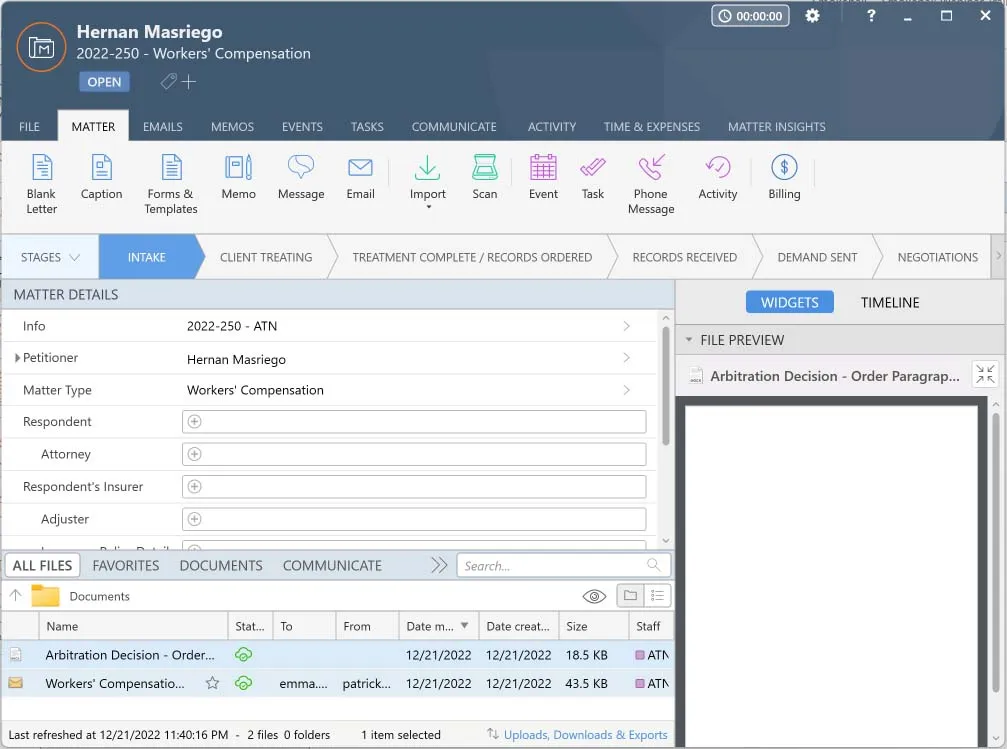Screen dimensions: 1007x749
Task: Compose a new Email
Action: [x=360, y=177]
